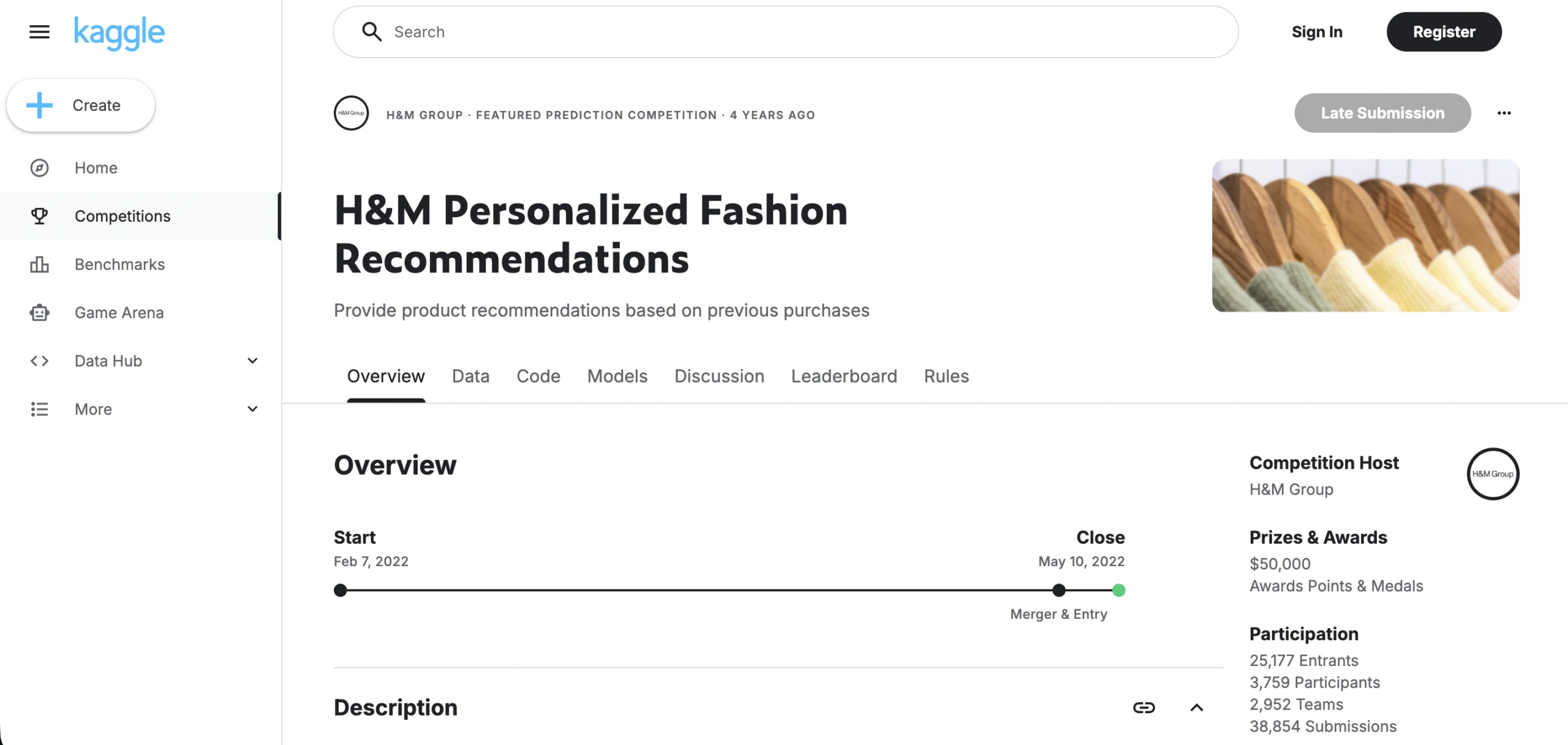Click the green Close timeline dot
This screenshot has width=1568, height=745.
(1118, 590)
